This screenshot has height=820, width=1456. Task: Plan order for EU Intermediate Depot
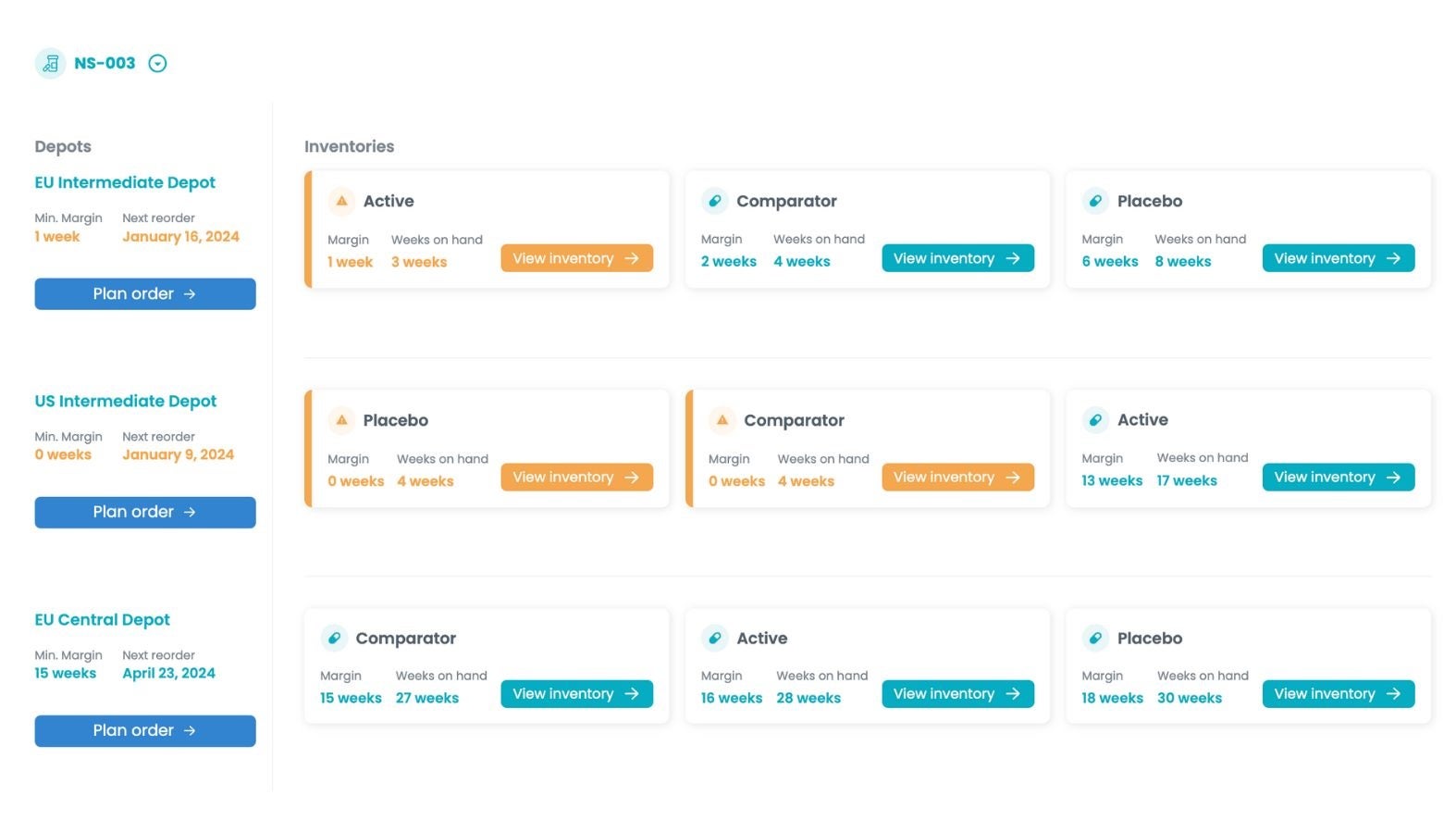[145, 294]
